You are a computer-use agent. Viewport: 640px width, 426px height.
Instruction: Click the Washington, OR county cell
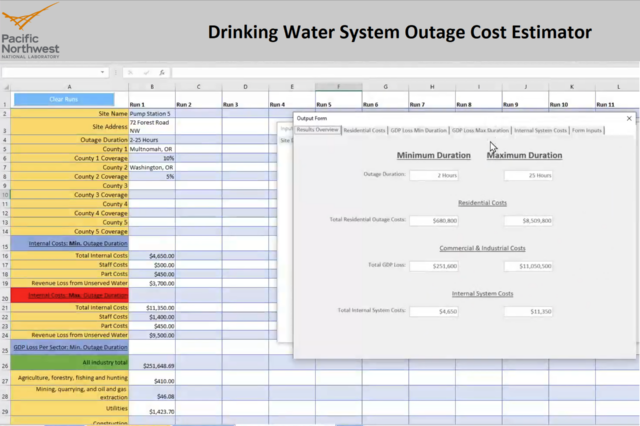click(152, 167)
